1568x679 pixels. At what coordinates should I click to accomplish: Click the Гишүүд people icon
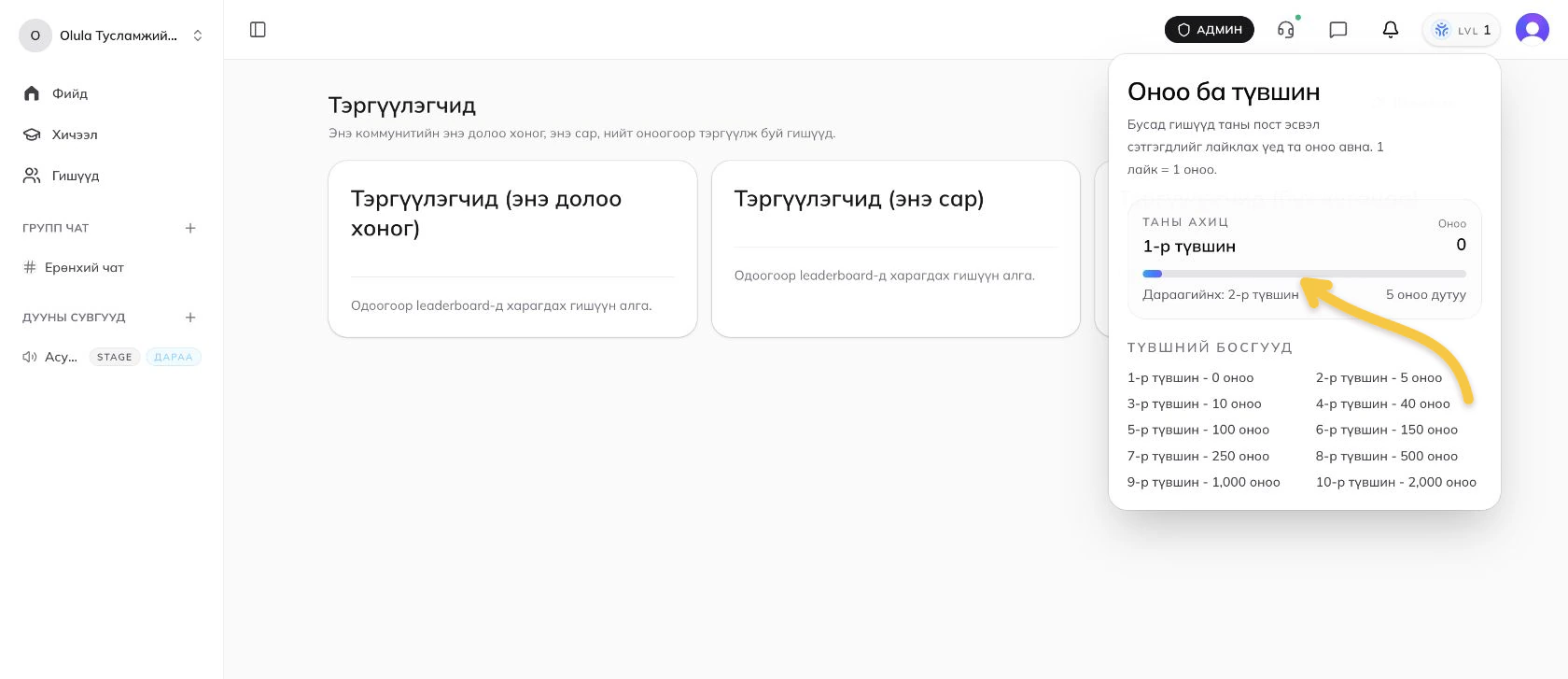pyautogui.click(x=32, y=176)
